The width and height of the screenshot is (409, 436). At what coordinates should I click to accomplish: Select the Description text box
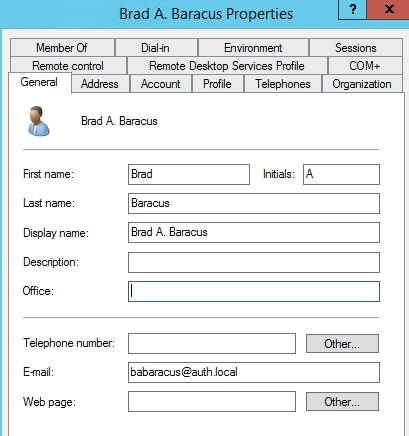pos(254,262)
